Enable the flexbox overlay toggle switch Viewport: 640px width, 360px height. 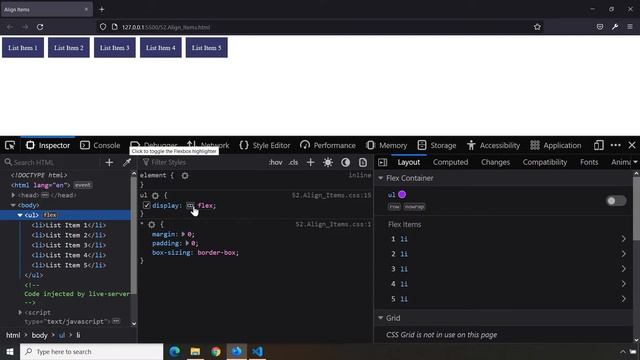point(616,201)
